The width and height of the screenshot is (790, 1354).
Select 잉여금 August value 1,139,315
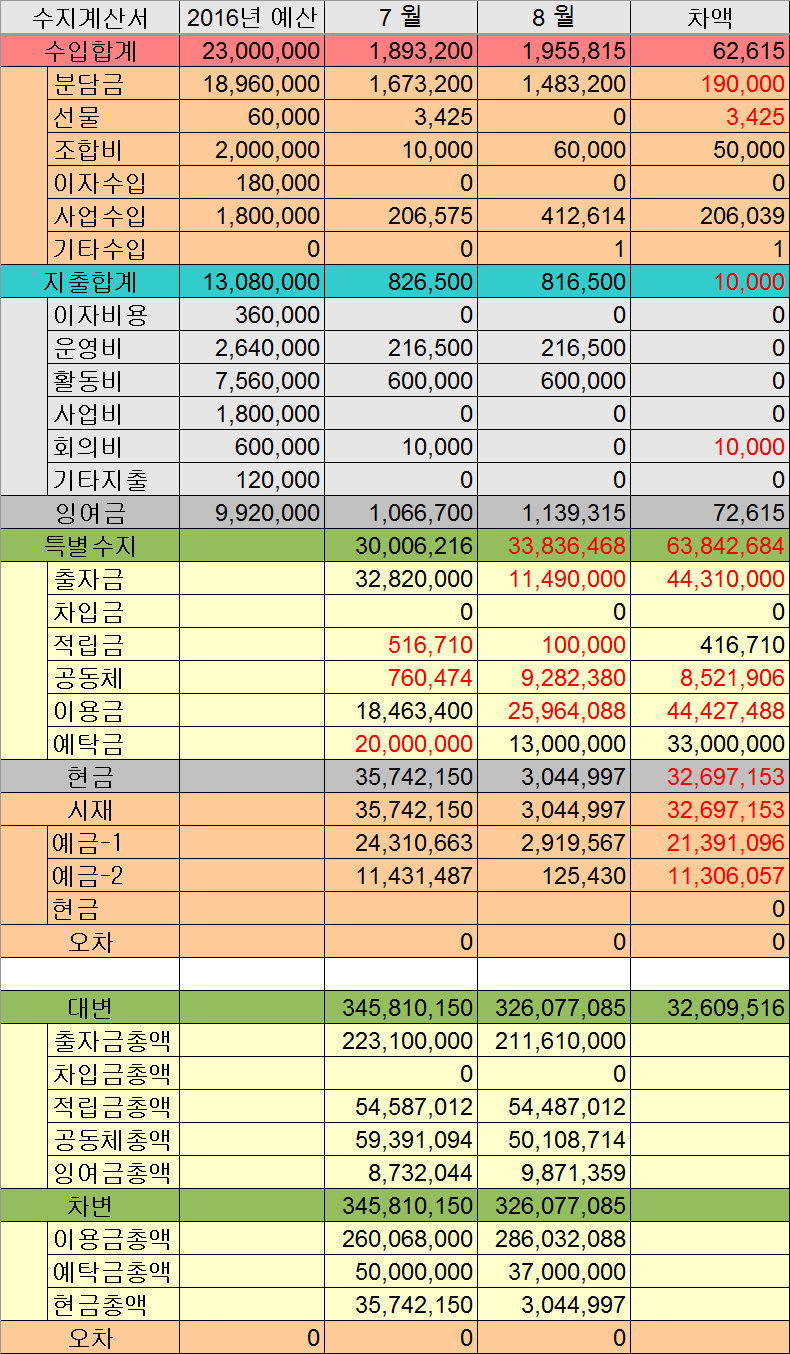pos(553,513)
